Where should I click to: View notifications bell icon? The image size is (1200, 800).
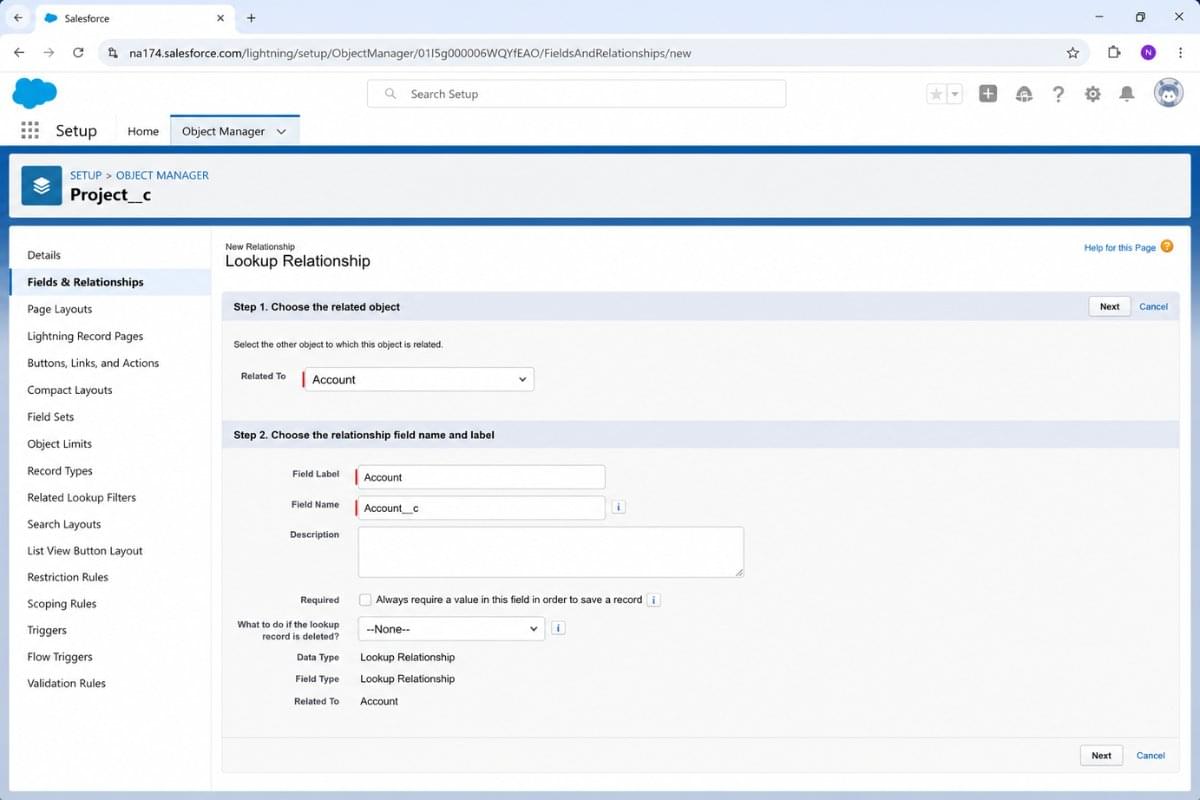pyautogui.click(x=1127, y=94)
